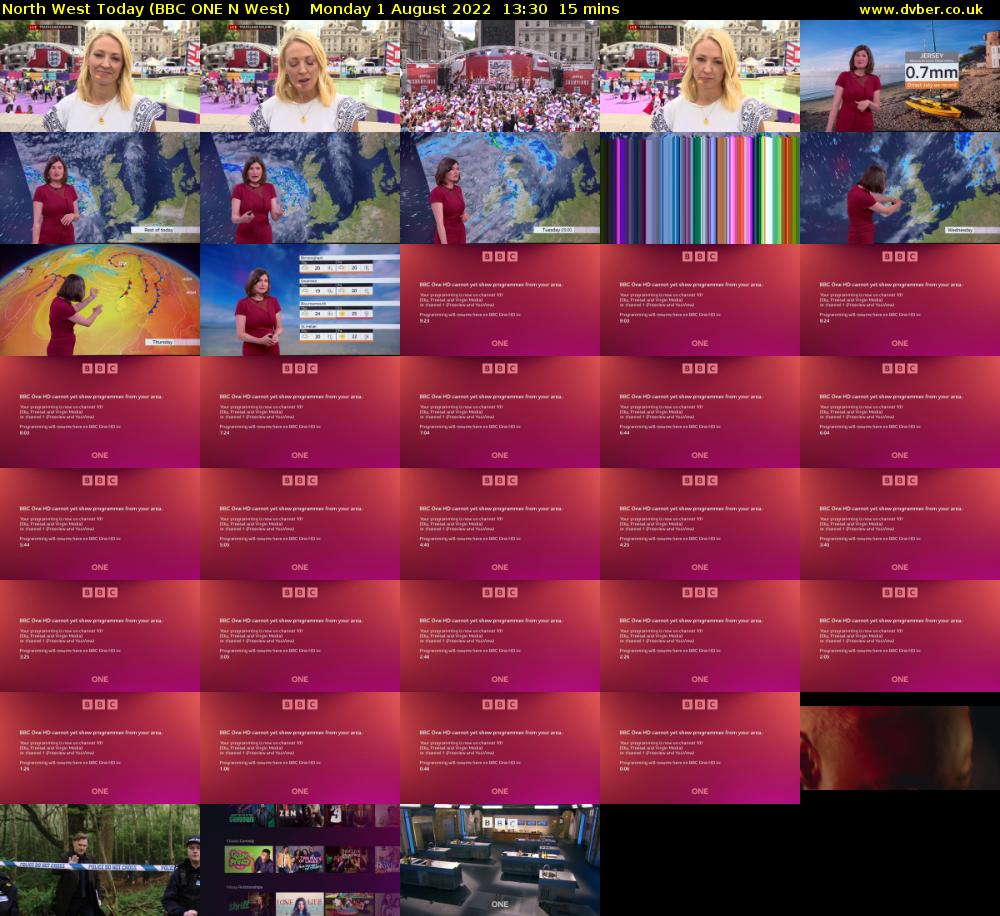Screen dimensions: 1000x916
Task: Open the presenter thumbnail where she looks down
Action: (300, 76)
